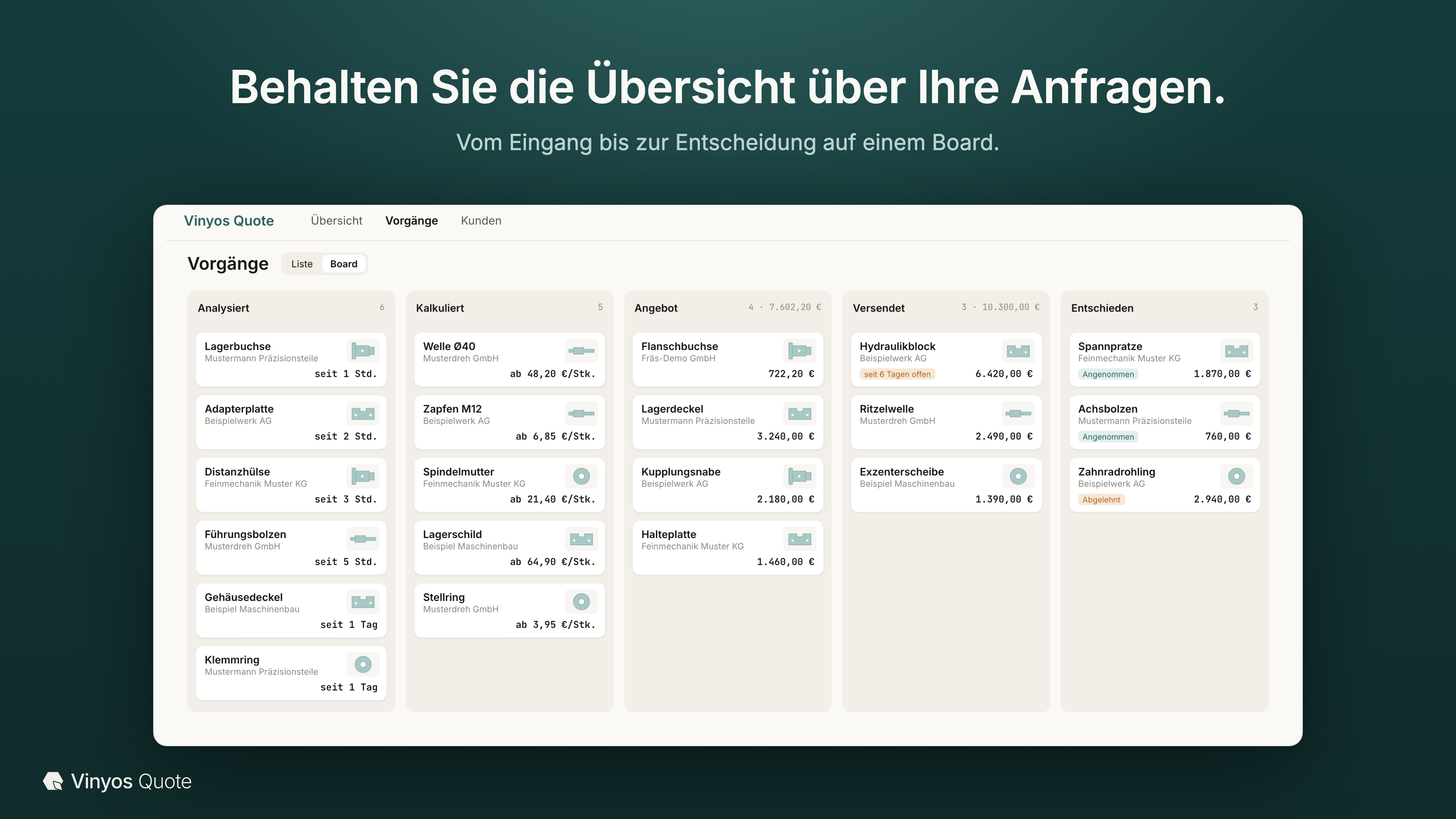Open the Ritzelwelle card
Screen dimensions: 1456x819
[946, 422]
